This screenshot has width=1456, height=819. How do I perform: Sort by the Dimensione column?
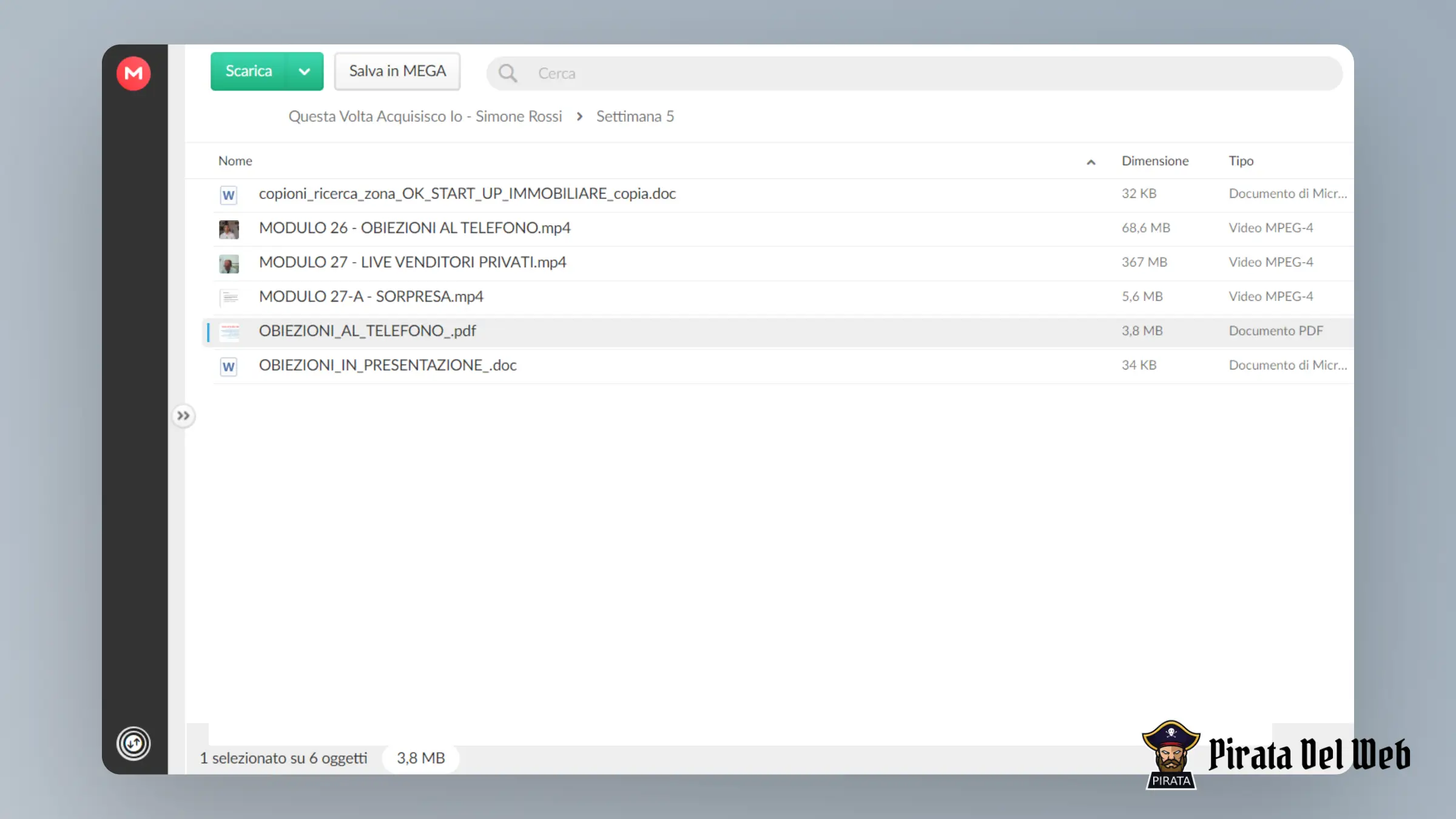(1155, 161)
